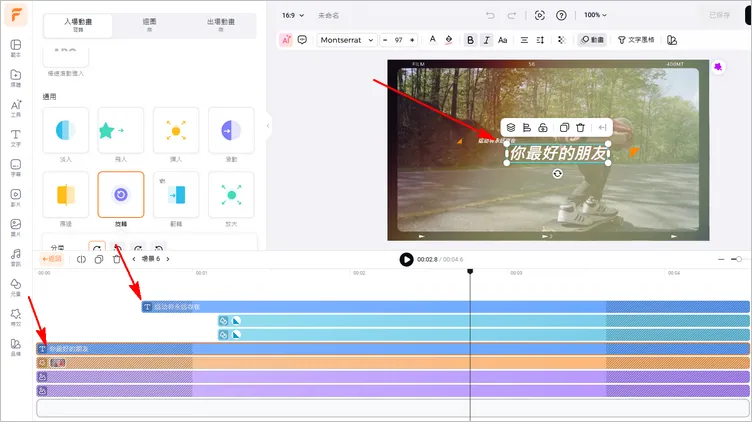Open the FlexClip logo home icon
Viewport: 752px width, 422px height.
pyautogui.click(x=16, y=15)
